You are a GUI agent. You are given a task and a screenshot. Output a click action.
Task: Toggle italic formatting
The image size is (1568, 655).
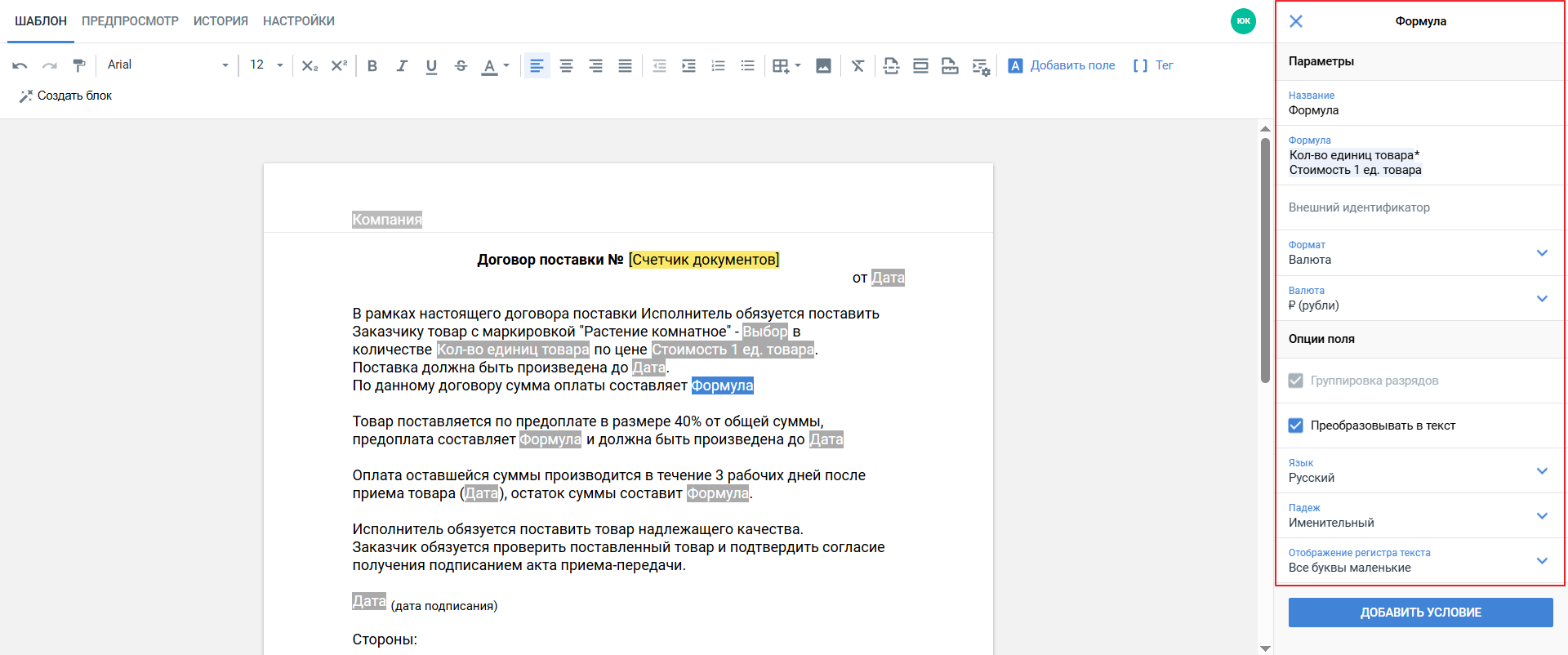402,65
